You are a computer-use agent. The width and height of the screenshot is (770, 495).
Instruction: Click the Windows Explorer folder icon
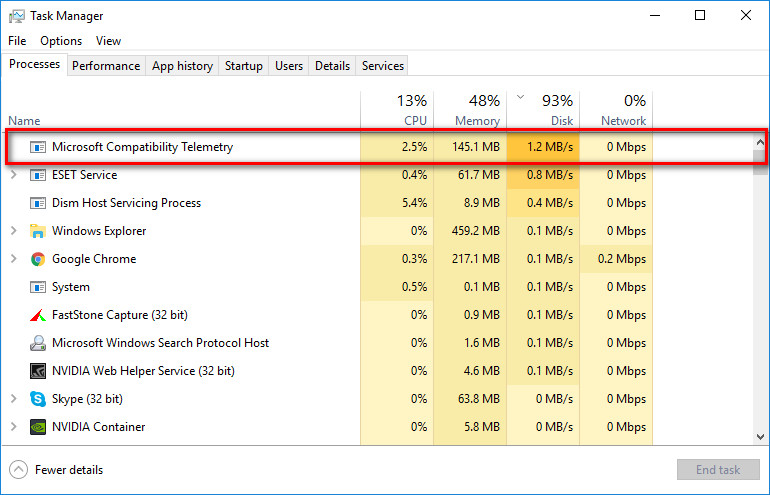[x=38, y=231]
